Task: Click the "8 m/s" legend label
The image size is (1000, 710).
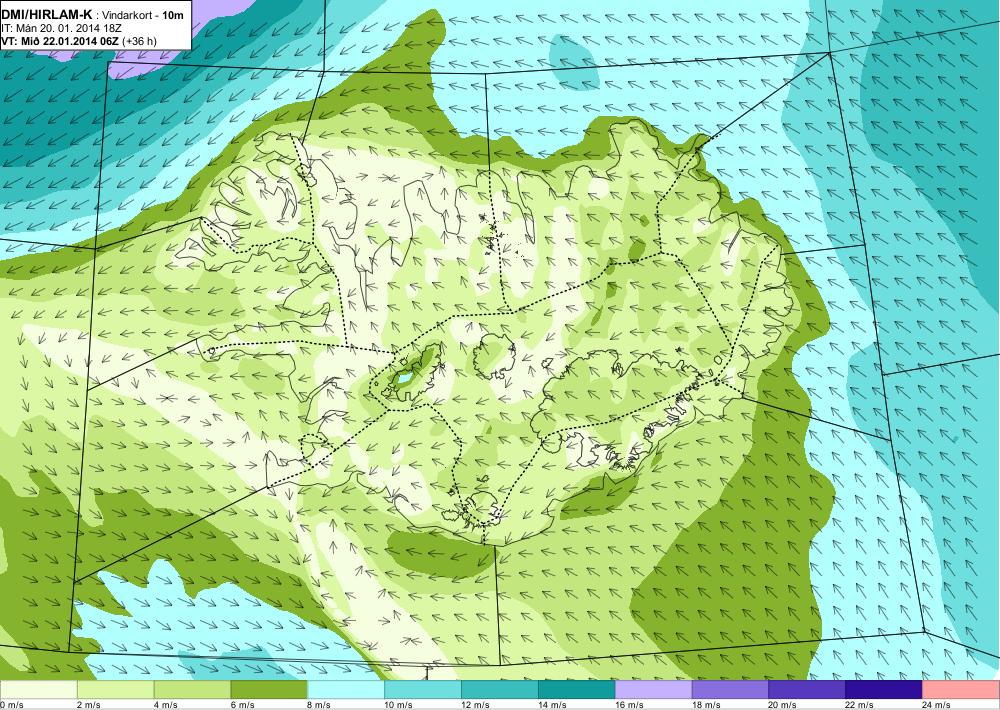Action: pyautogui.click(x=320, y=705)
